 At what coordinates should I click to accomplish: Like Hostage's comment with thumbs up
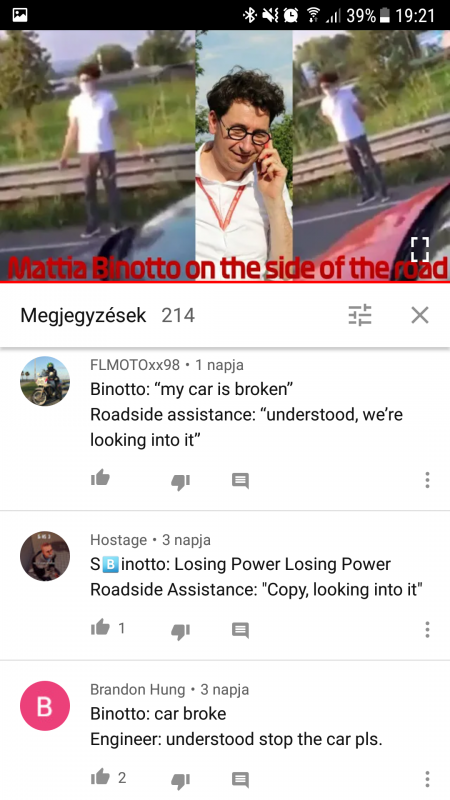(100, 628)
